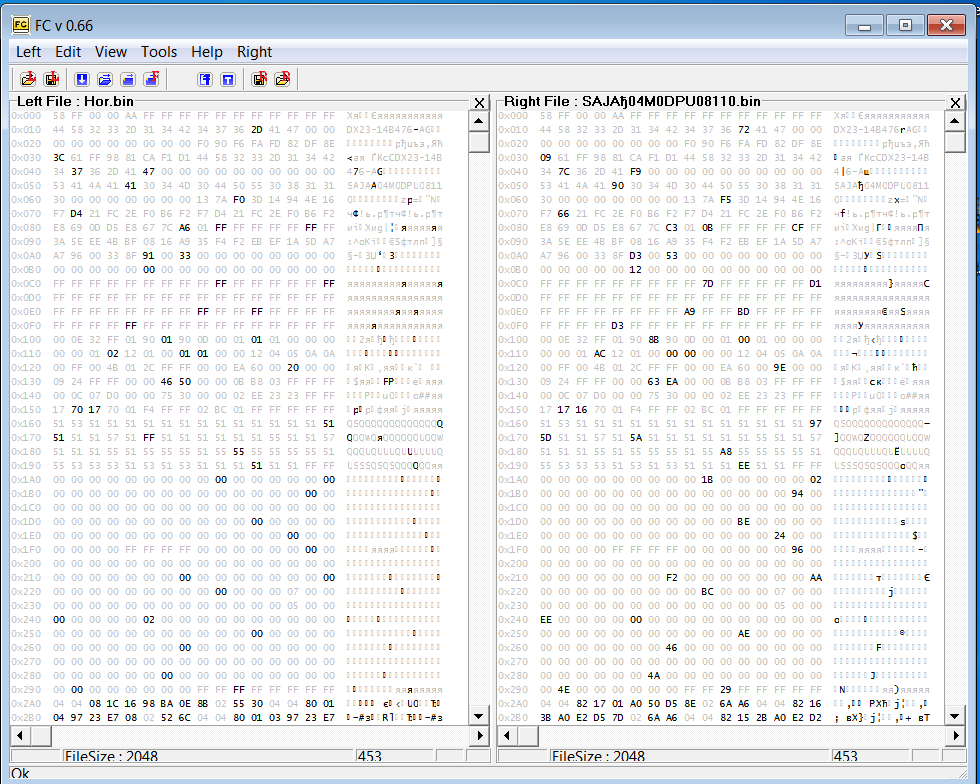Click the blue lowercase f toolbar icon
The image size is (980, 784).
(x=205, y=79)
